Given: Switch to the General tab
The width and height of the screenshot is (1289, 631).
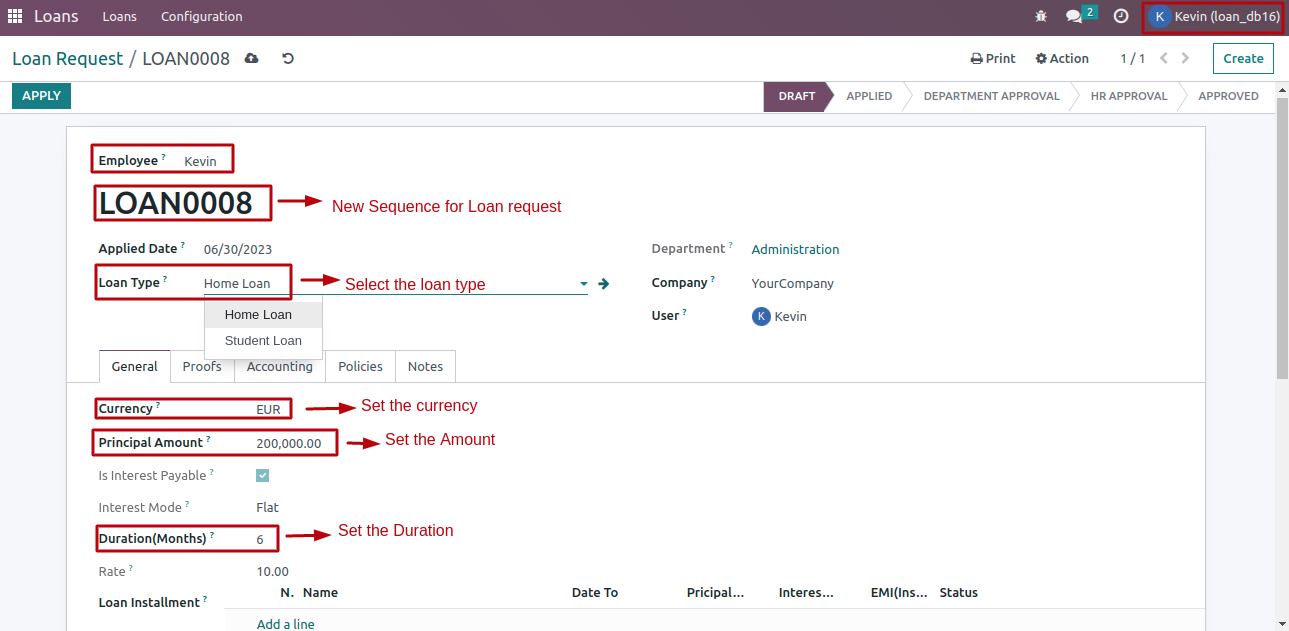Looking at the screenshot, I should click(135, 367).
